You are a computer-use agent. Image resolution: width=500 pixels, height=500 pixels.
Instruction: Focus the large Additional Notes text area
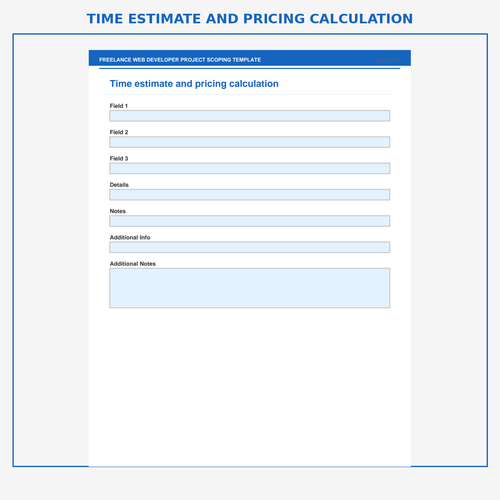pyautogui.click(x=250, y=288)
